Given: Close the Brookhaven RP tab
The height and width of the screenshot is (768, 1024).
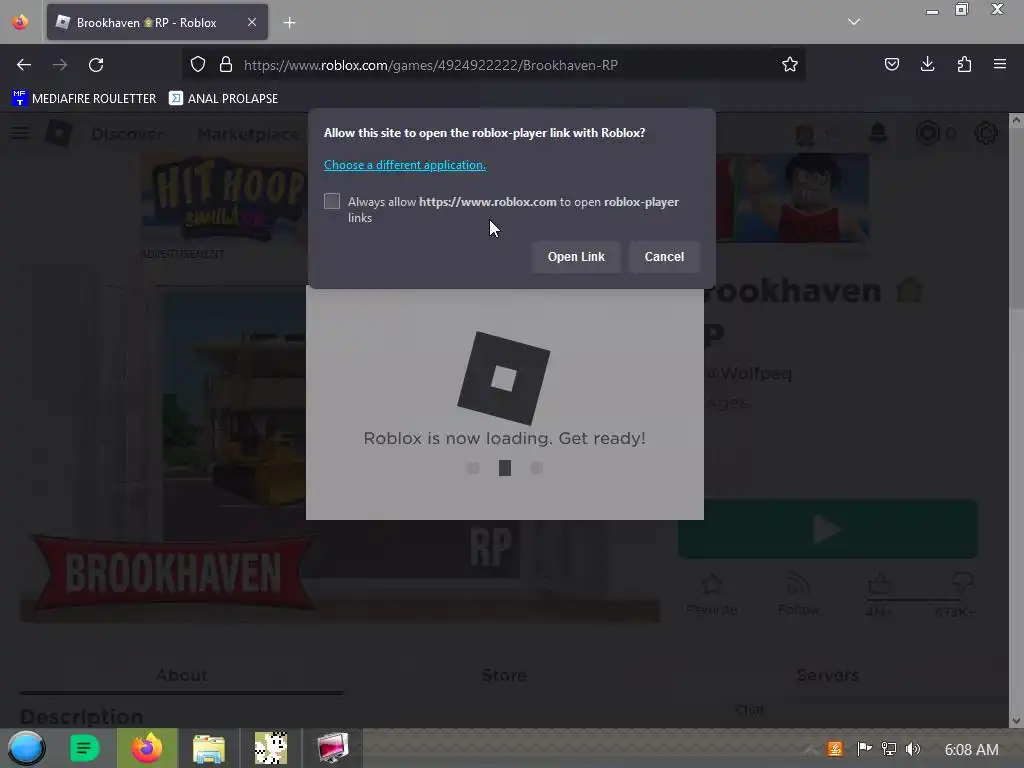Looking at the screenshot, I should pos(252,22).
